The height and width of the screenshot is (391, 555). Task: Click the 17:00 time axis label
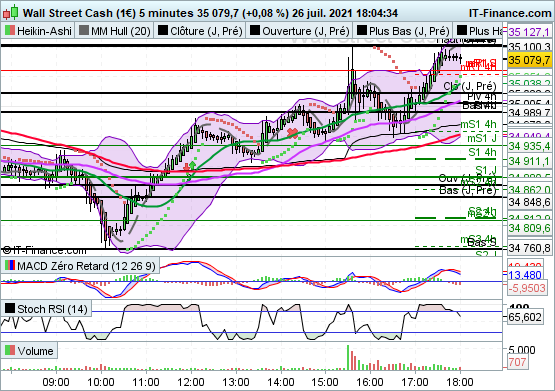[x=415, y=383]
